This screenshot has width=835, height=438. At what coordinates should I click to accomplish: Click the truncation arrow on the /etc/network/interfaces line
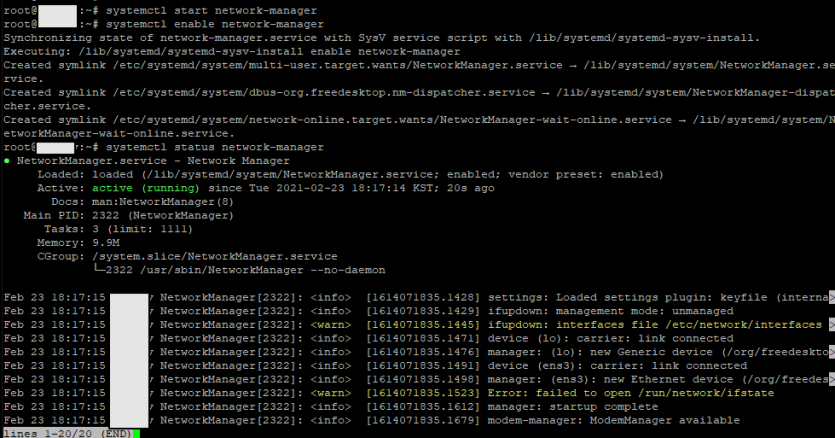pos(832,325)
